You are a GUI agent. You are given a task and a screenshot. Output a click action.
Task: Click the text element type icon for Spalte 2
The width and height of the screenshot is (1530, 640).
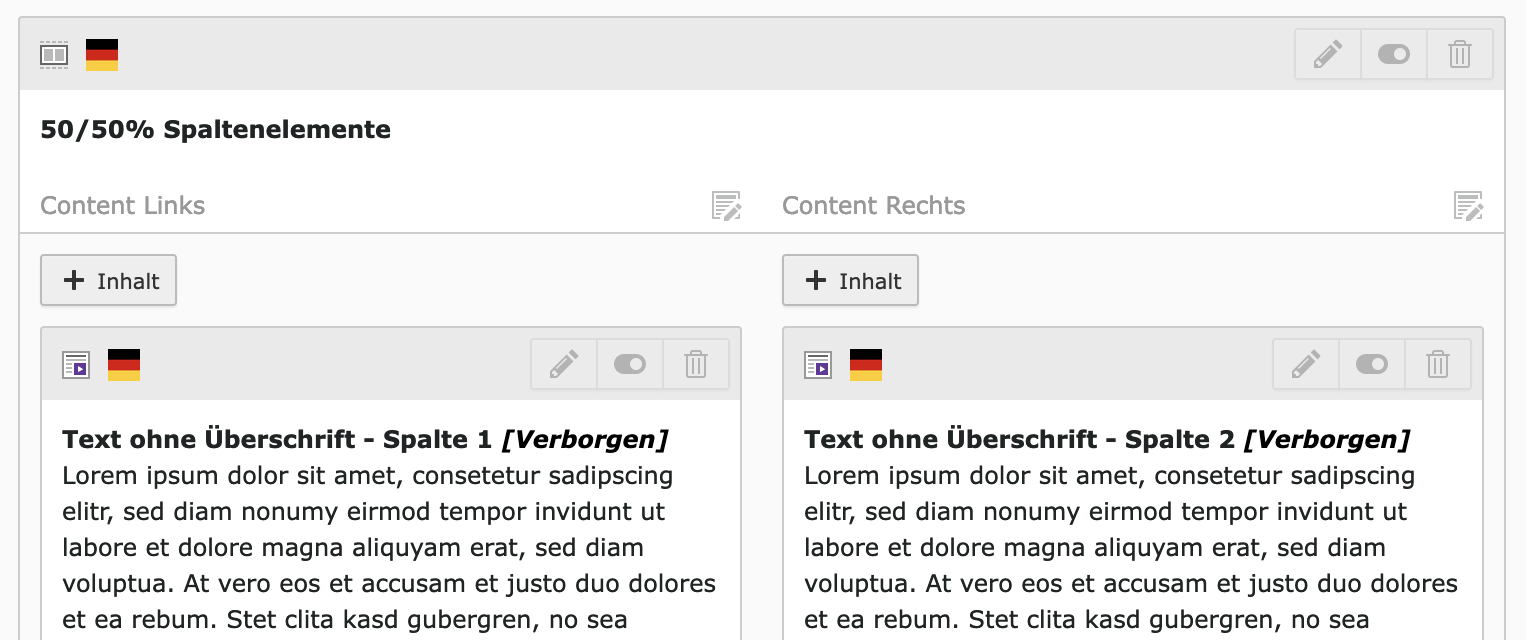point(818,365)
